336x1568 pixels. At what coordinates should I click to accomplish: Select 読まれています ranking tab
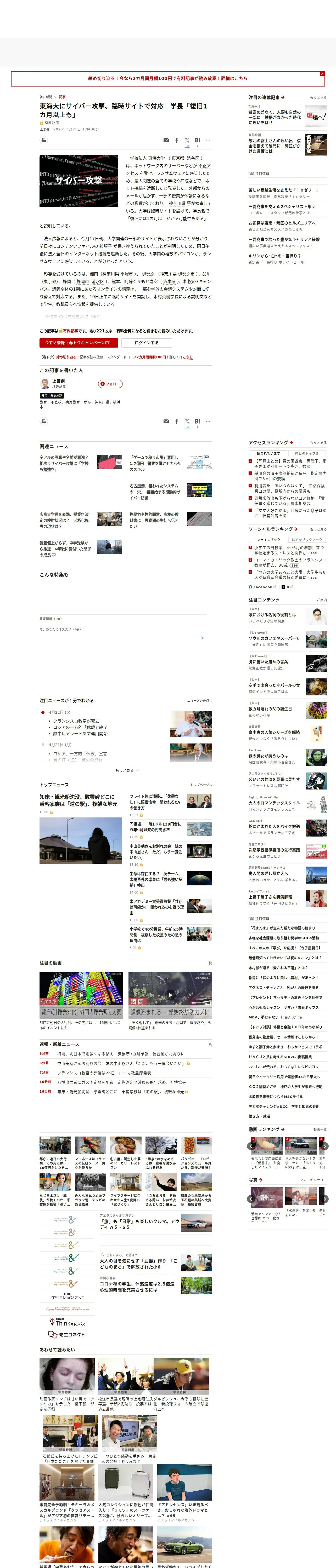(268, 453)
